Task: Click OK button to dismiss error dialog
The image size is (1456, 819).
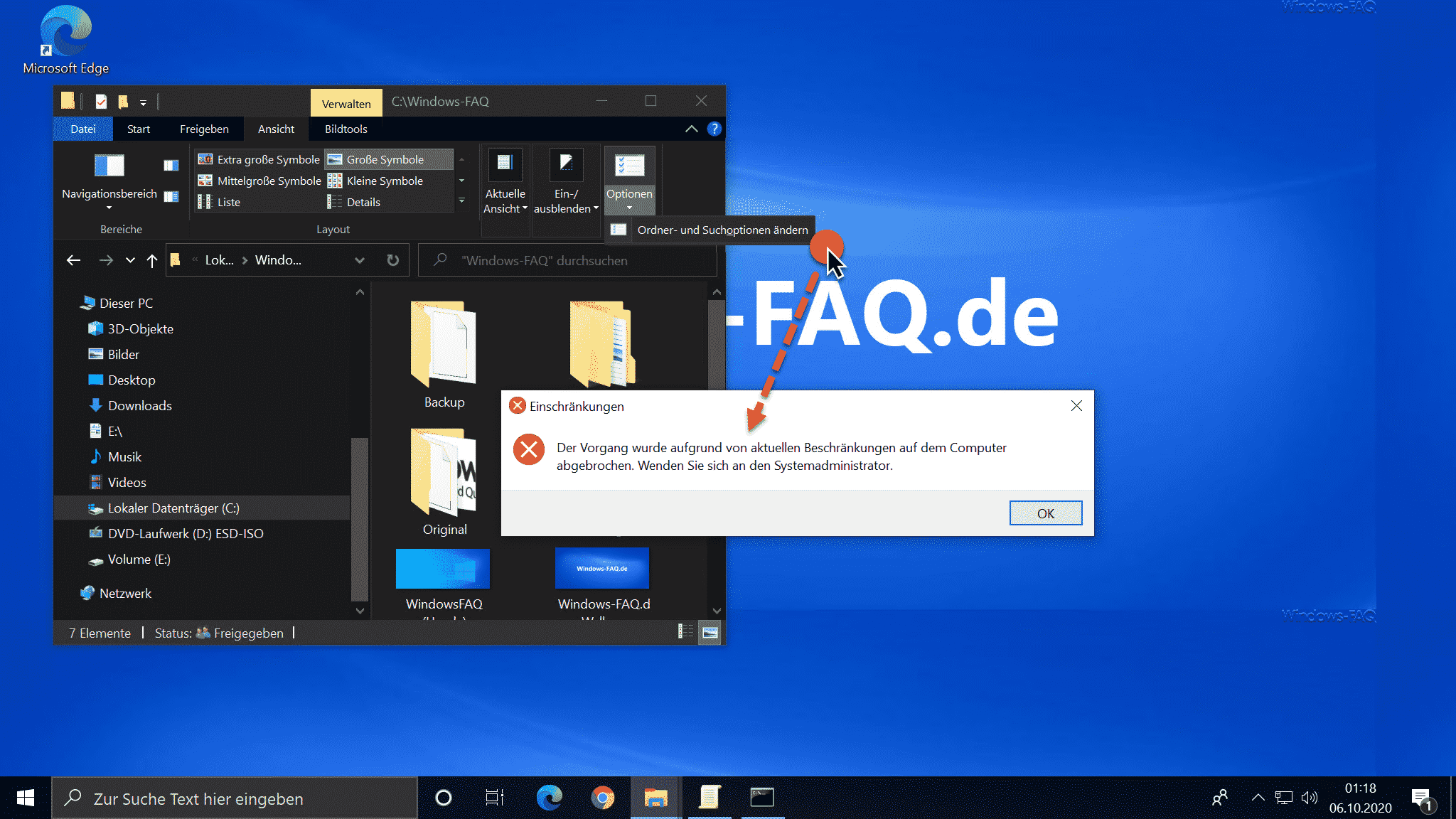Action: (x=1045, y=513)
